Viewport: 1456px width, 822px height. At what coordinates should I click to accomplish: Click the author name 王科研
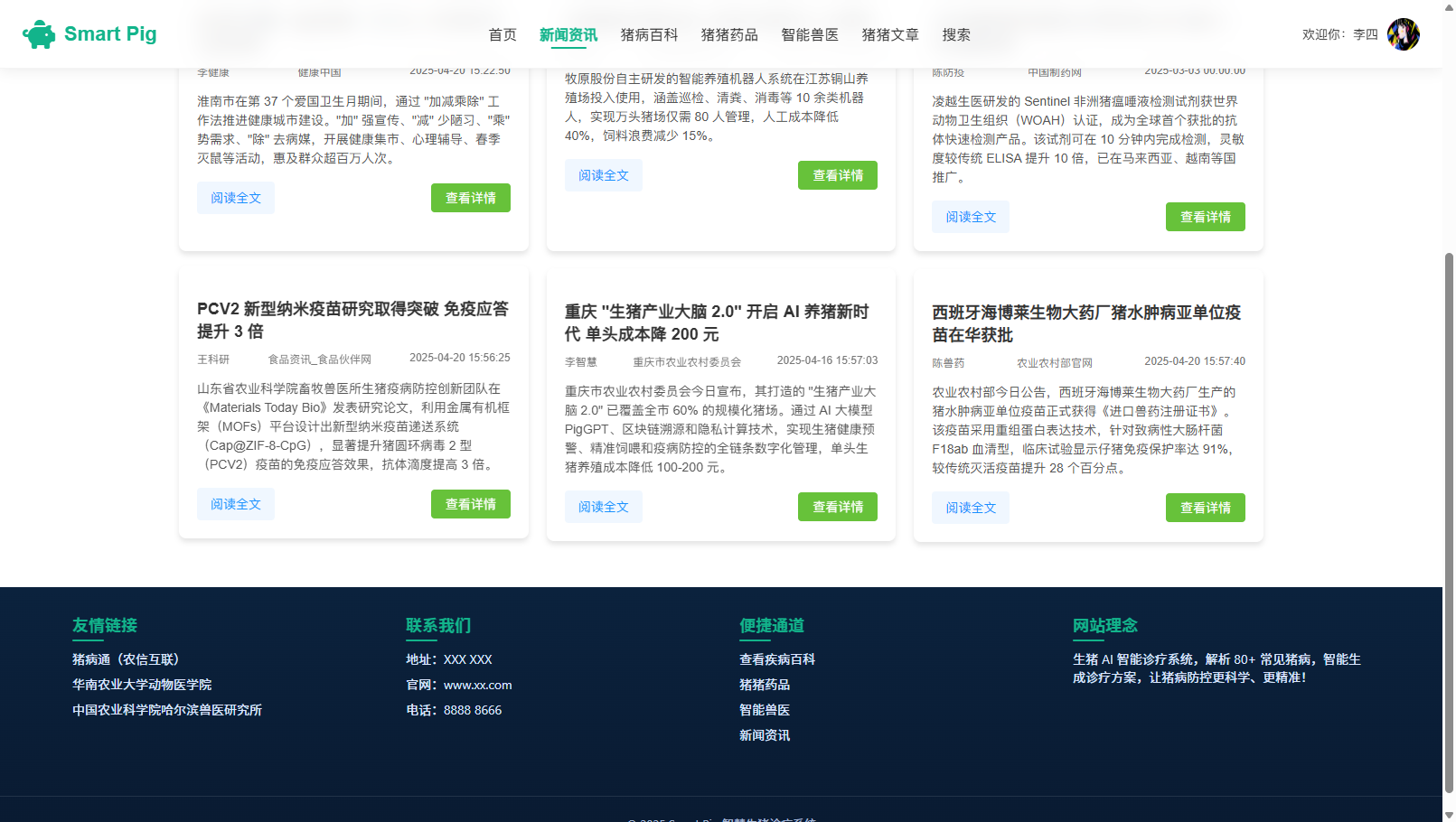(x=213, y=360)
